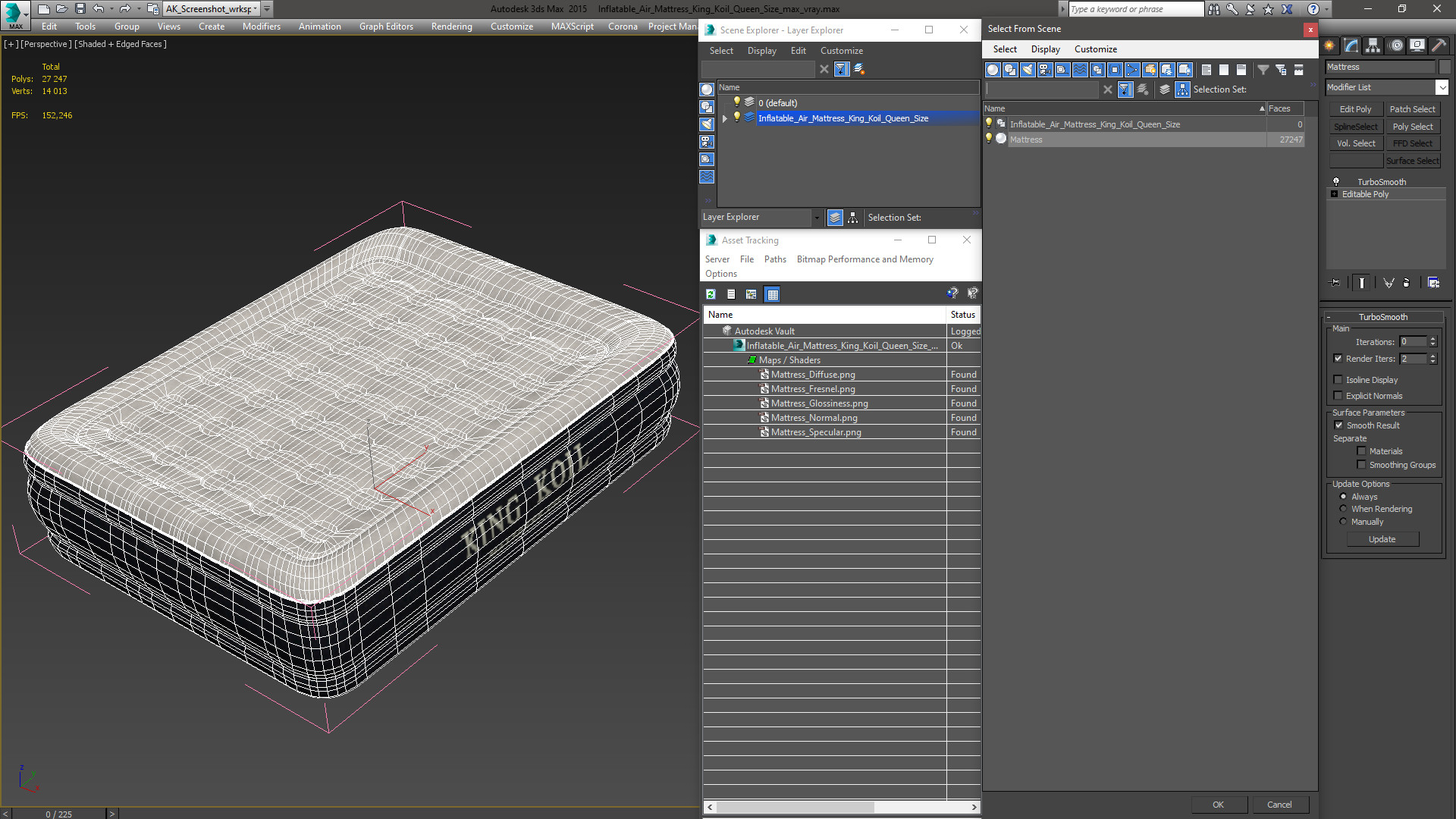Click Pin Stack icon below modifier stack

1335,283
